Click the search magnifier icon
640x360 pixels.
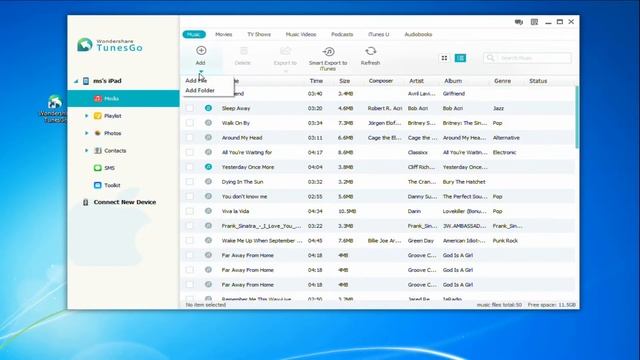click(491, 58)
